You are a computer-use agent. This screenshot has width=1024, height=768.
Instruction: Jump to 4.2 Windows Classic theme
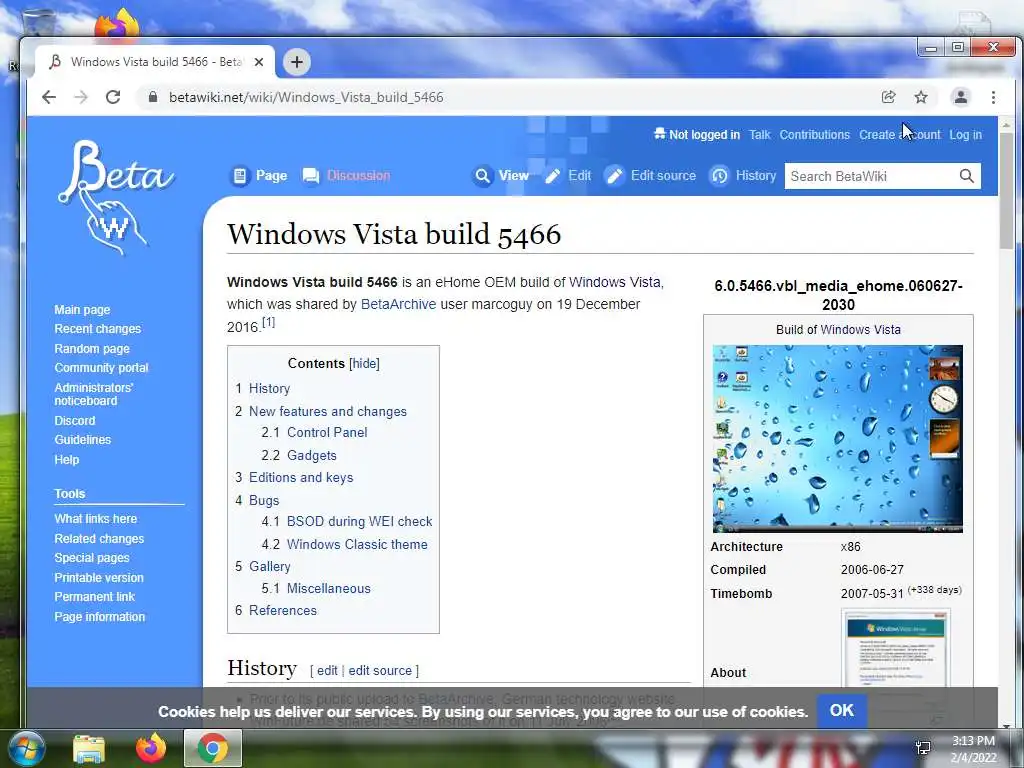[344, 544]
